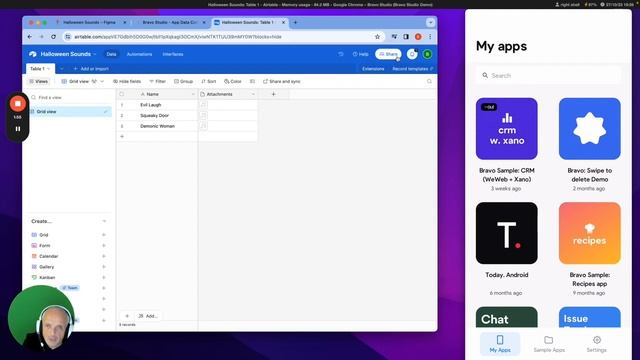Open the base history icon in Airtable
640x360 pixels.
coord(340,54)
